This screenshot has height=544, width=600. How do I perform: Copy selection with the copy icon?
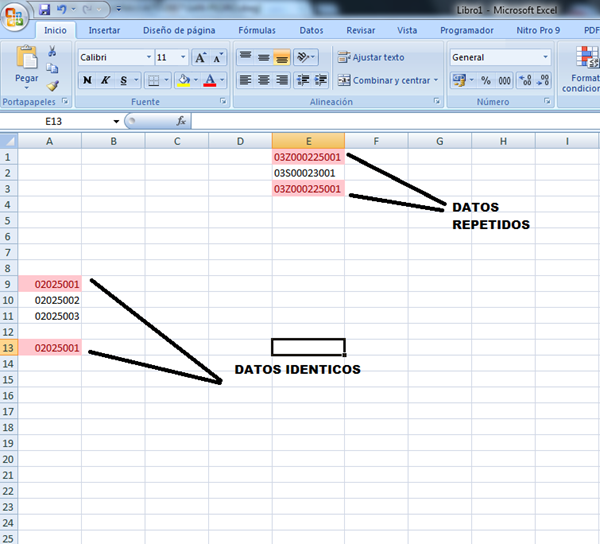[x=52, y=68]
